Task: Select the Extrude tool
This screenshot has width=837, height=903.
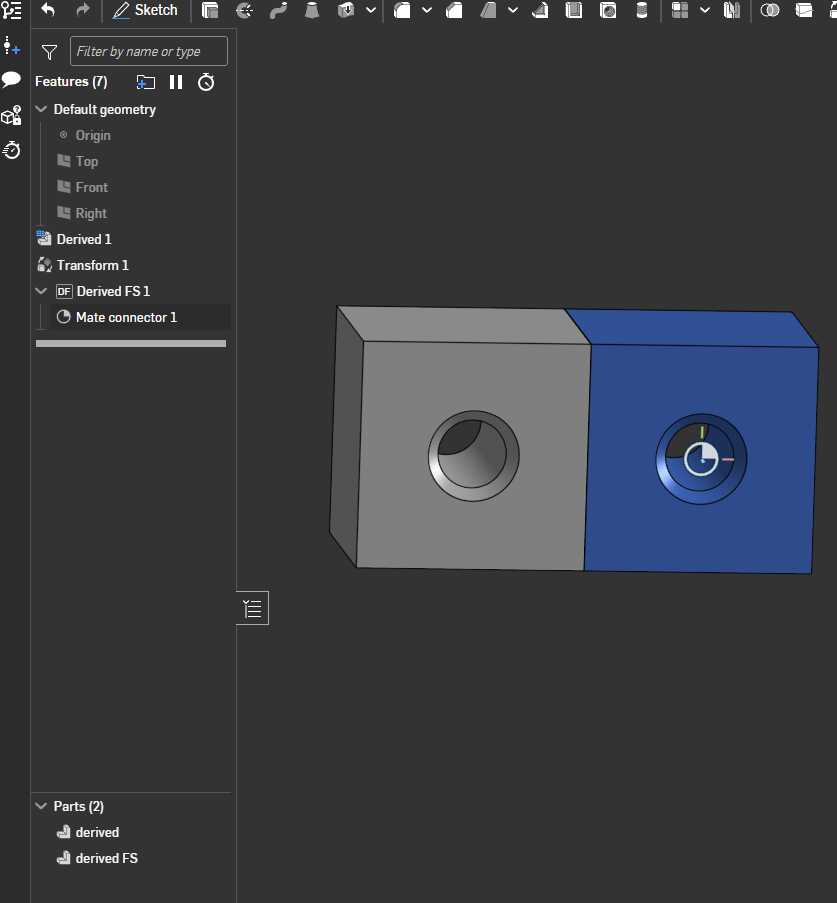Action: (210, 10)
